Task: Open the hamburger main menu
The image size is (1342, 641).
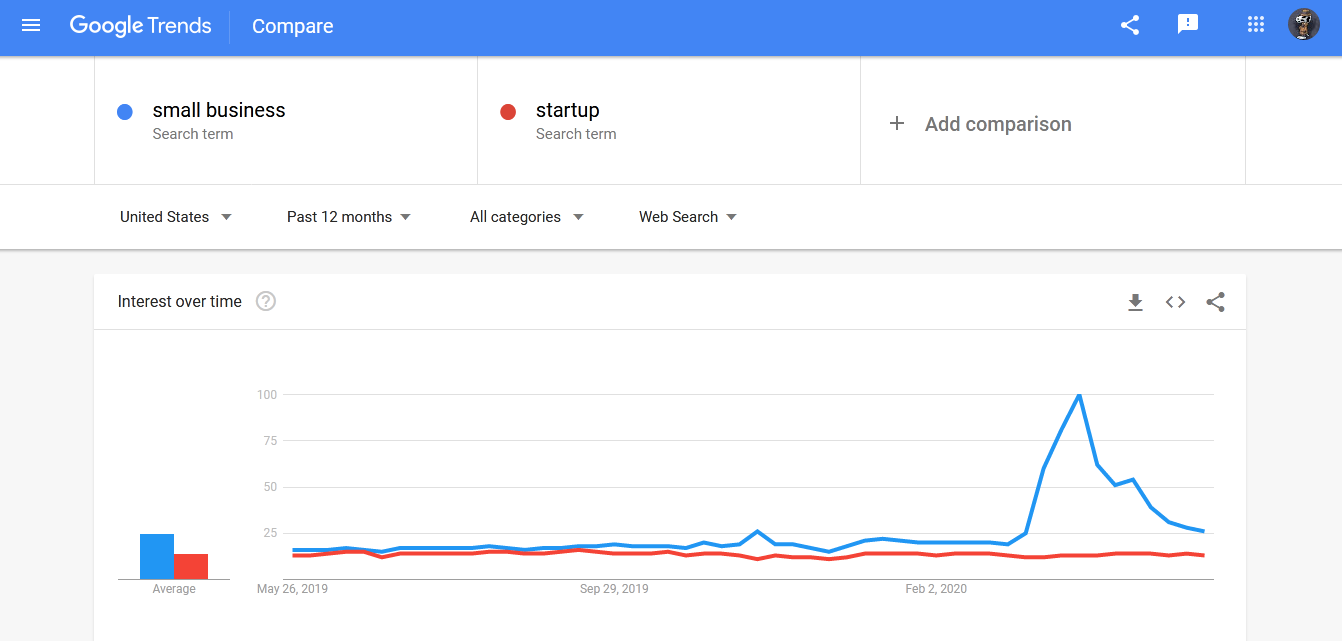Action: point(31,26)
